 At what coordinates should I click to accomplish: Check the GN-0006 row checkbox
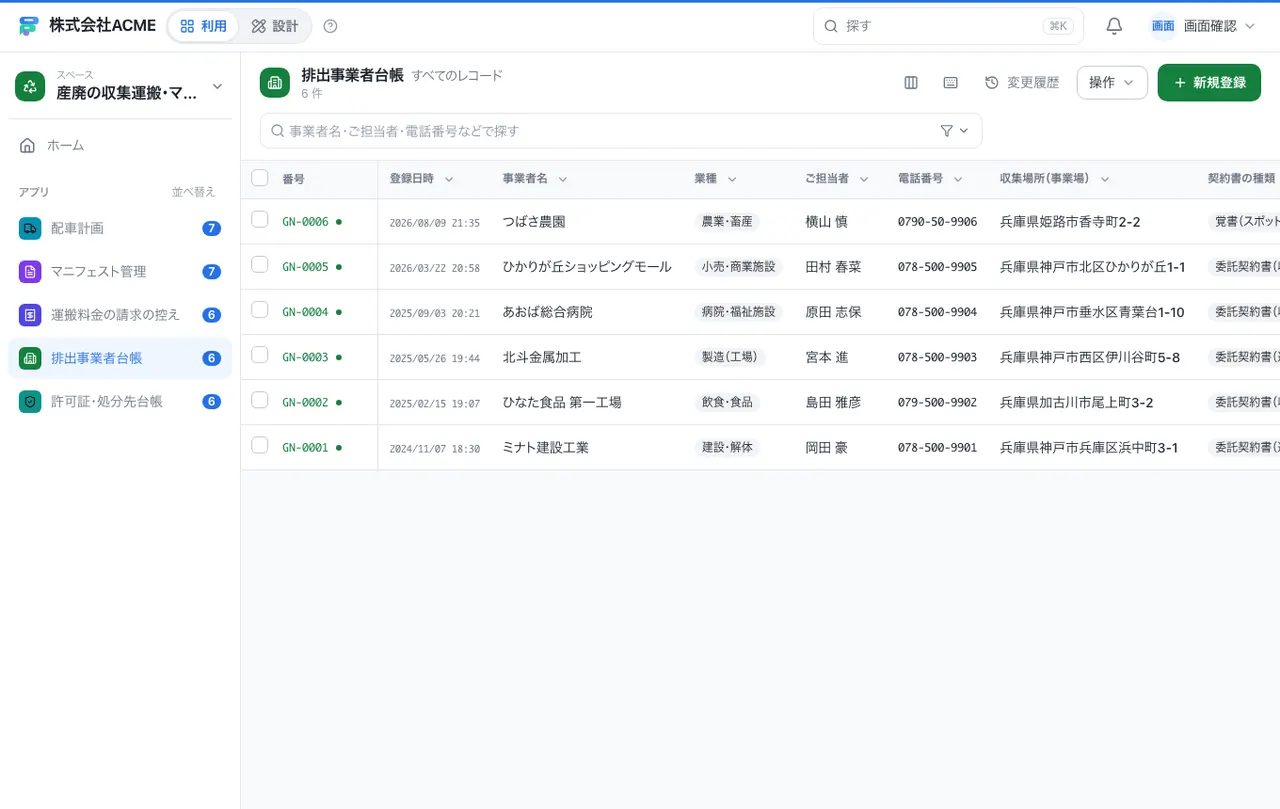(x=260, y=219)
